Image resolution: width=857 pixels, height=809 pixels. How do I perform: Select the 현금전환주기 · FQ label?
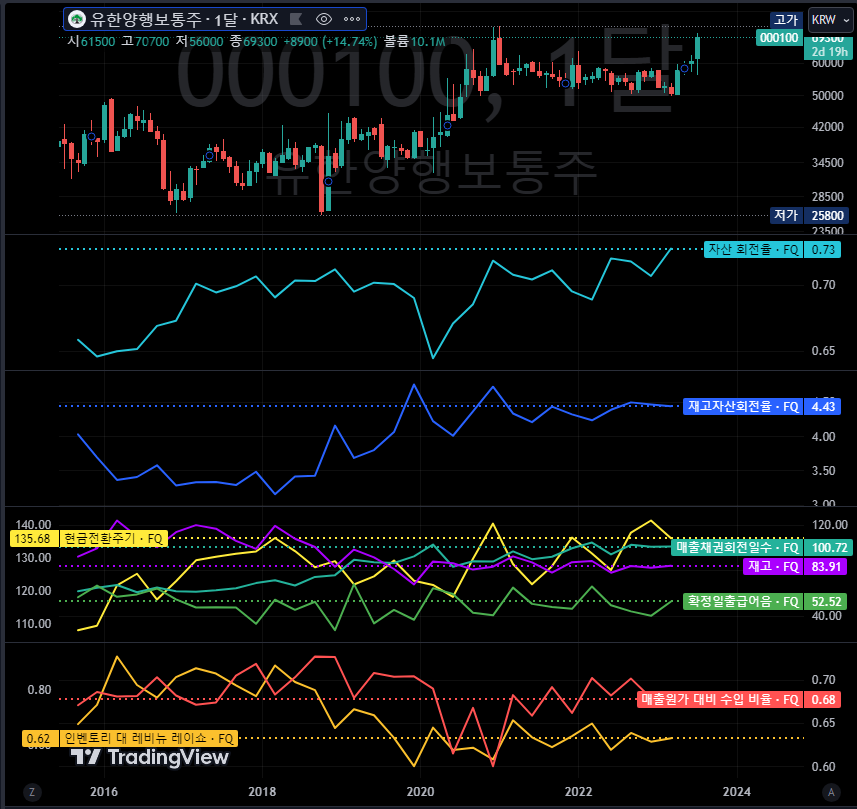[113, 539]
